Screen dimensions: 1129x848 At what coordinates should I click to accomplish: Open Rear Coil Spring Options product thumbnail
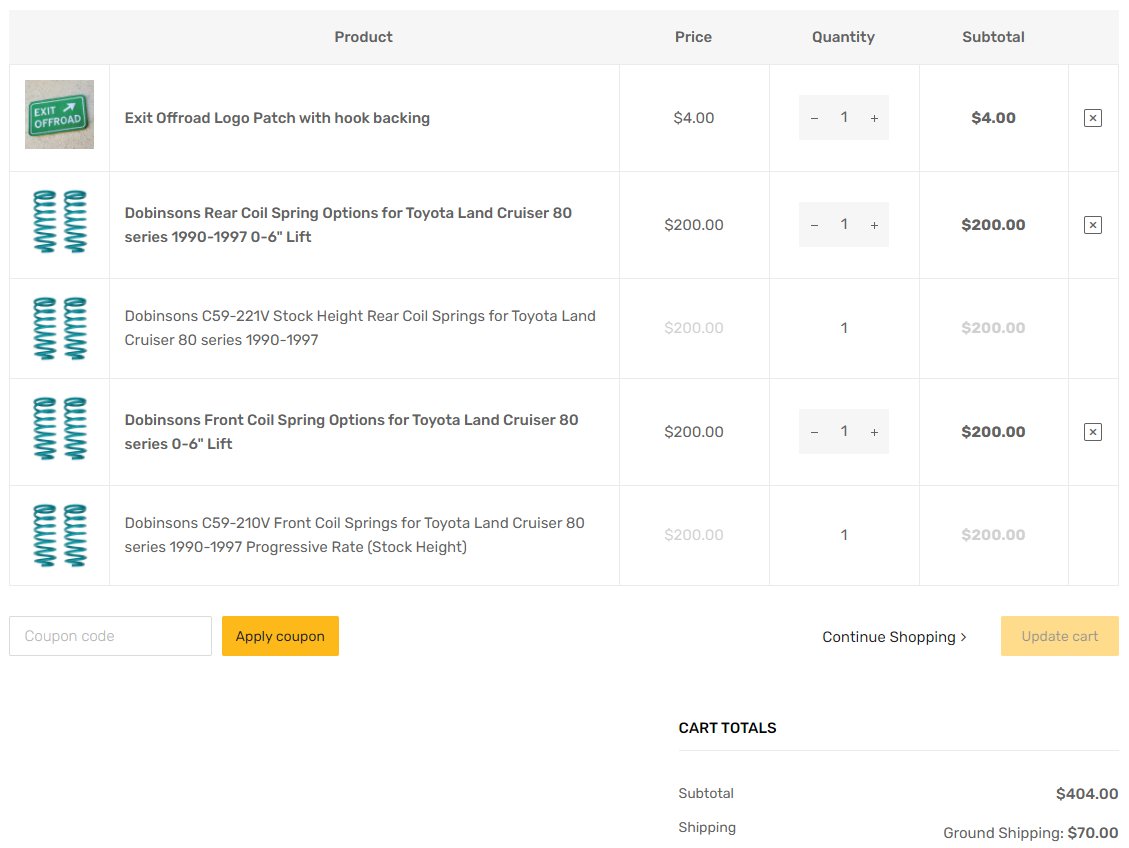pyautogui.click(x=59, y=222)
